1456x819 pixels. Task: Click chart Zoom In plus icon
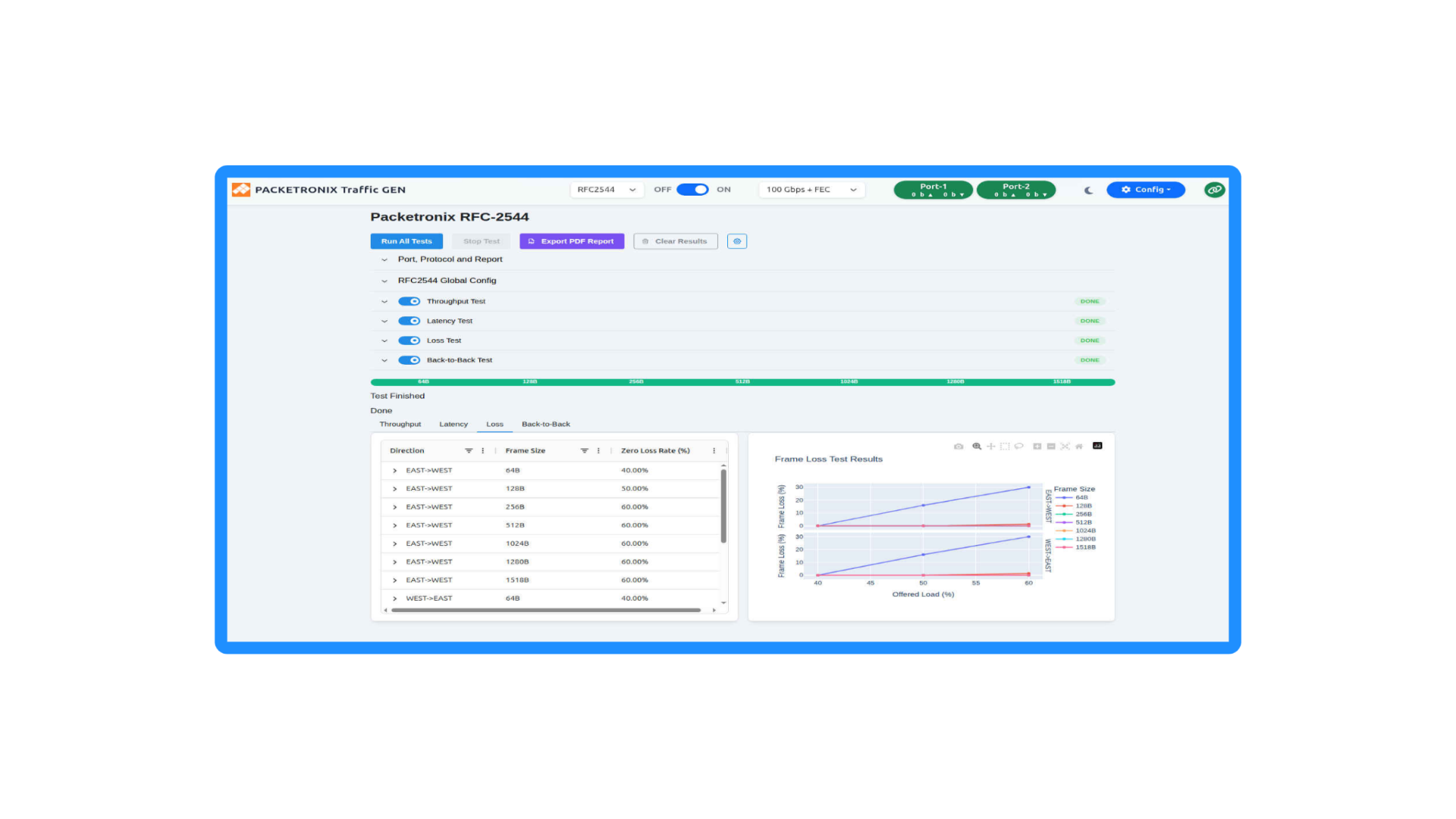(1037, 447)
